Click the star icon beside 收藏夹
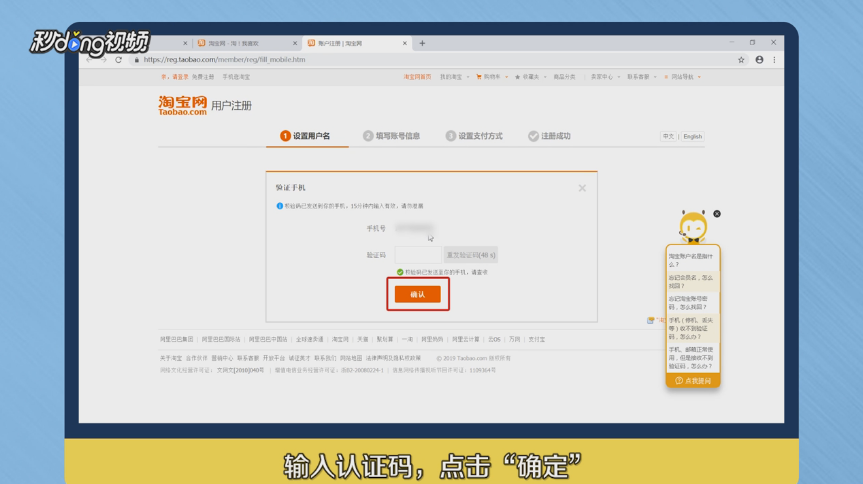The image size is (863, 484). [x=517, y=77]
